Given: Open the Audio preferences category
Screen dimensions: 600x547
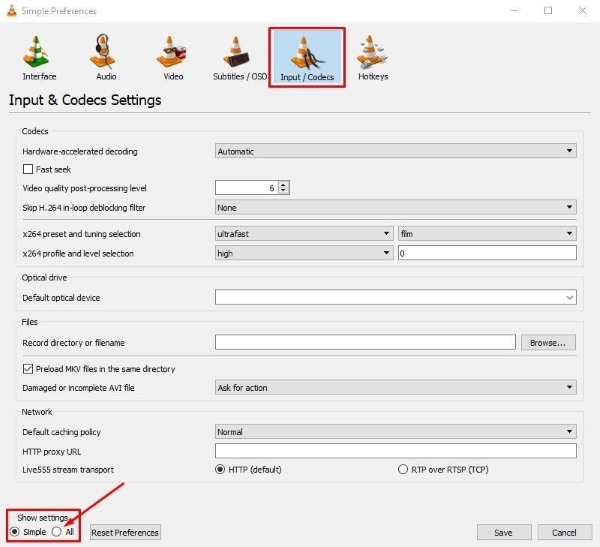Looking at the screenshot, I should click(106, 57).
